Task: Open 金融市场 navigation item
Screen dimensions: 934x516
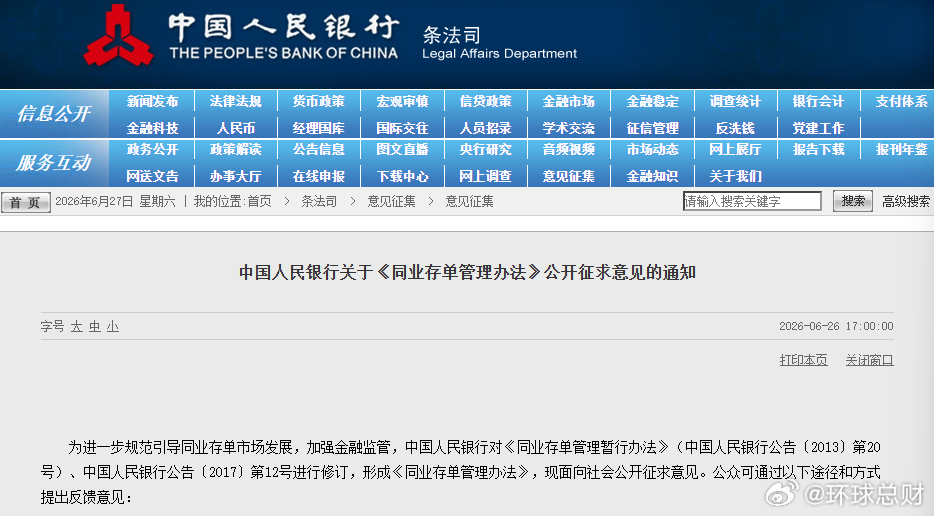Action: [x=569, y=101]
